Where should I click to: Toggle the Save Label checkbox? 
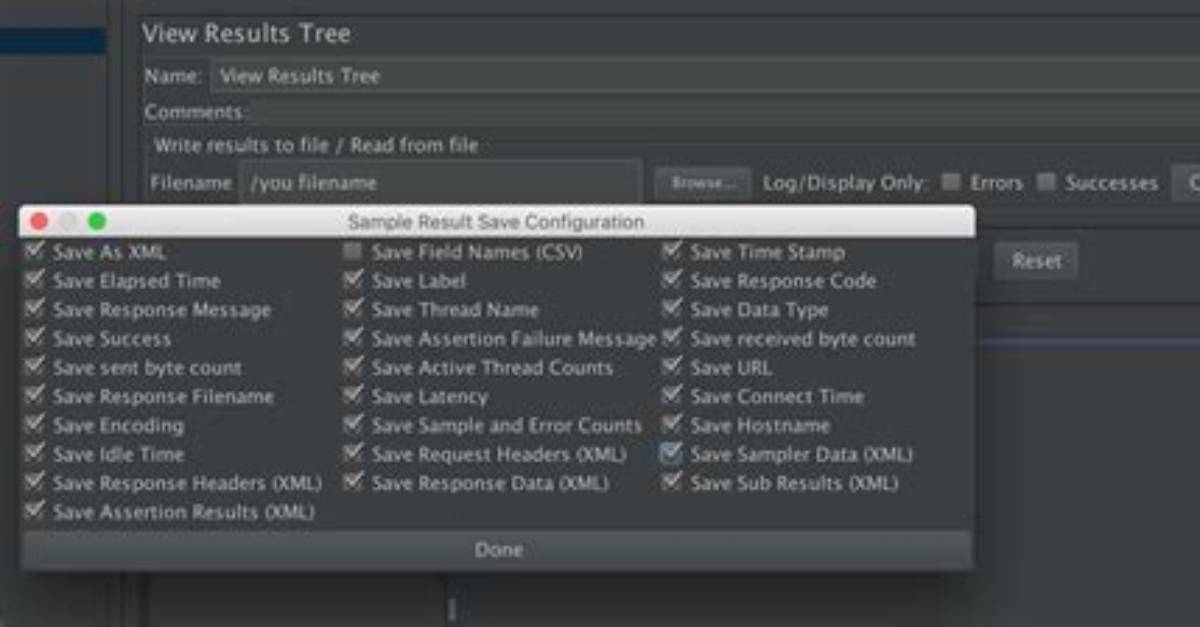353,280
